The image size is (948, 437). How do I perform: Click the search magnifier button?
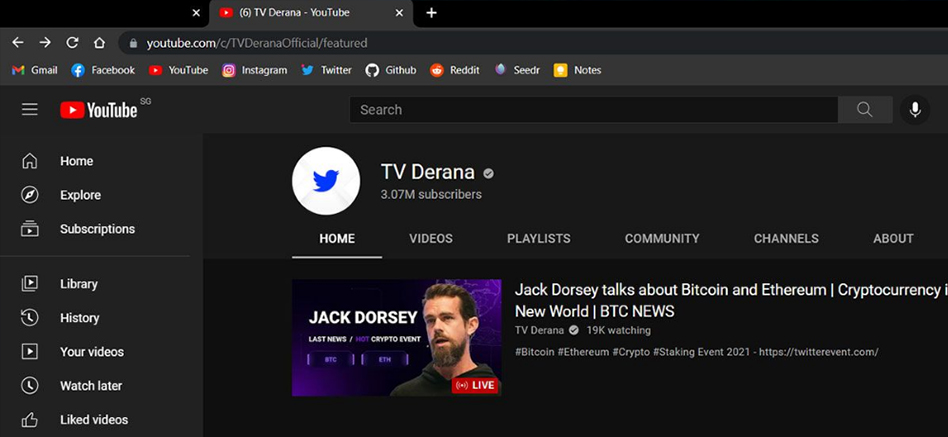click(865, 109)
